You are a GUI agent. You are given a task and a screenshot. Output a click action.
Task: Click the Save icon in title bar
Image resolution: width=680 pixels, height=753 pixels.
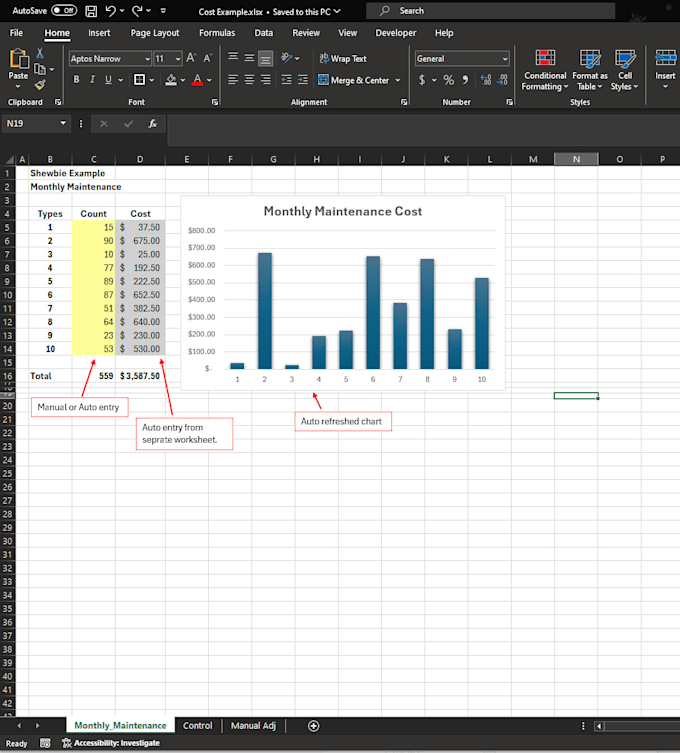click(91, 11)
